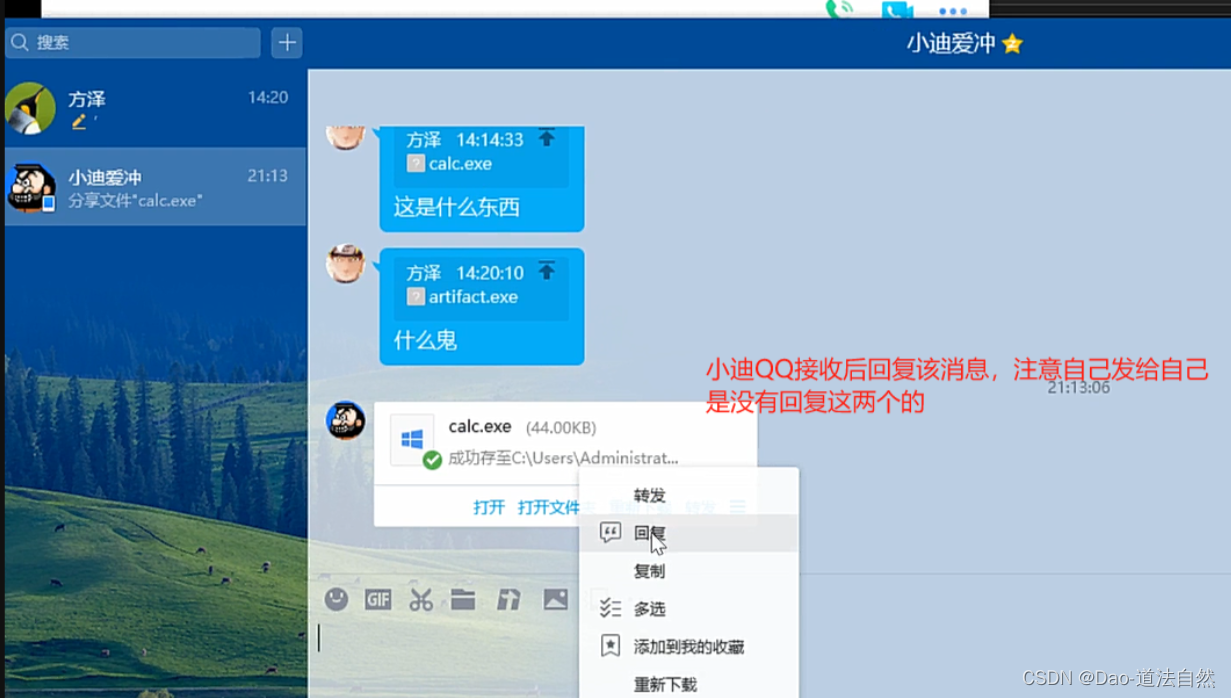Screen dimensions: 1231x698
Task: Click the green success checkmark on calc.exe
Action: click(432, 460)
